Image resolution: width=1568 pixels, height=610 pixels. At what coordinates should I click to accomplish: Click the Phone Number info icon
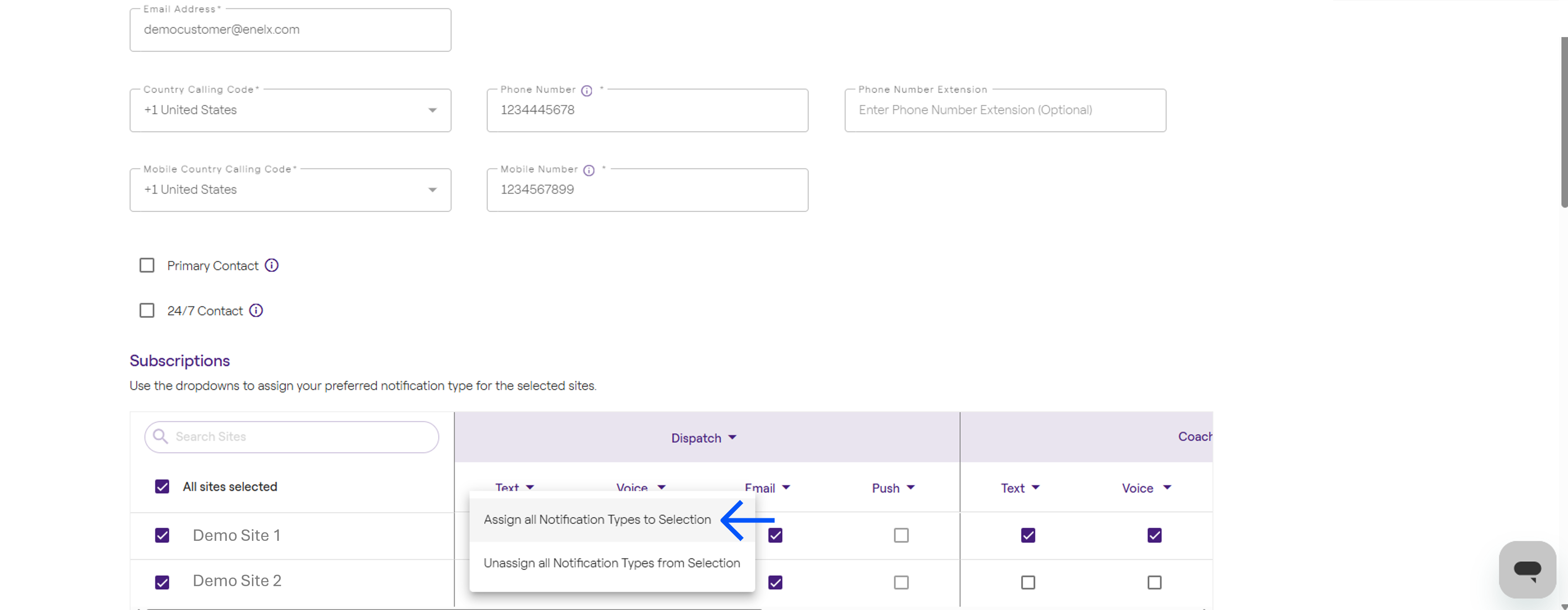(x=586, y=91)
